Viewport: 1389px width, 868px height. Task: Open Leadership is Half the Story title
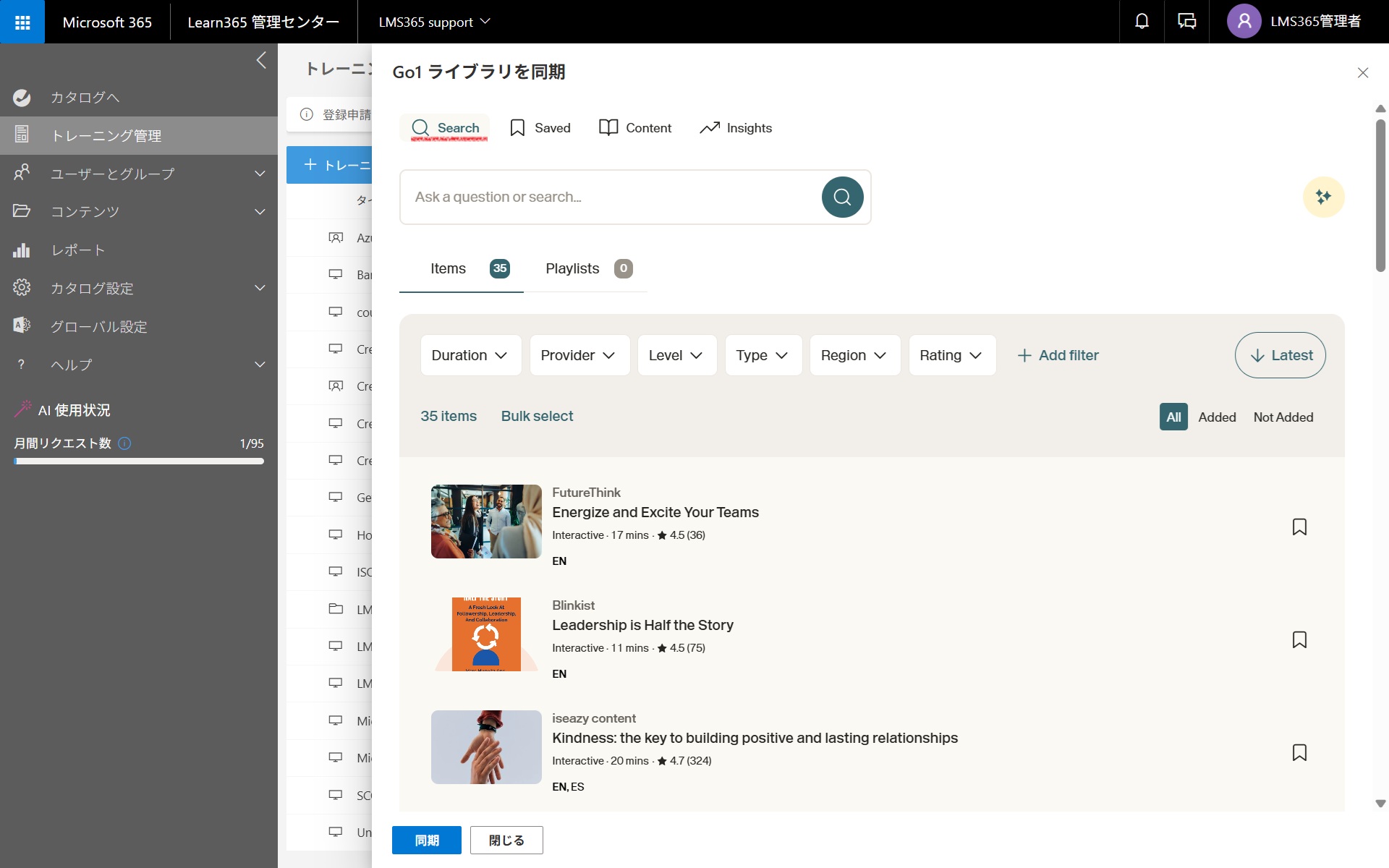[x=642, y=625]
